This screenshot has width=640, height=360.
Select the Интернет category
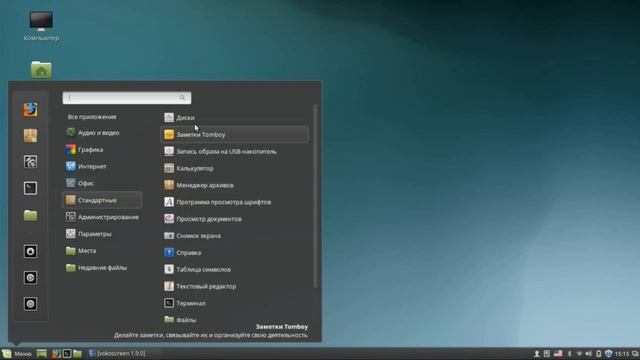point(102,167)
